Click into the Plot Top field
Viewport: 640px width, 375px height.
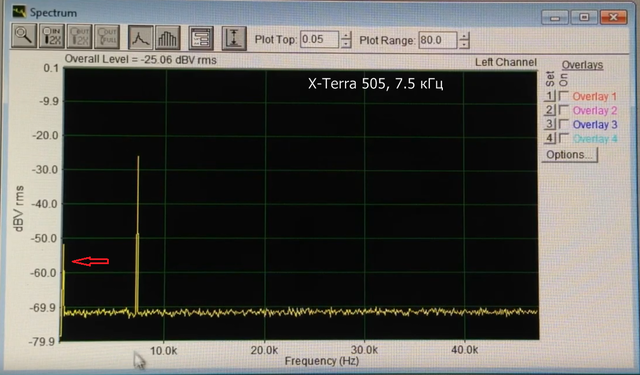point(320,40)
